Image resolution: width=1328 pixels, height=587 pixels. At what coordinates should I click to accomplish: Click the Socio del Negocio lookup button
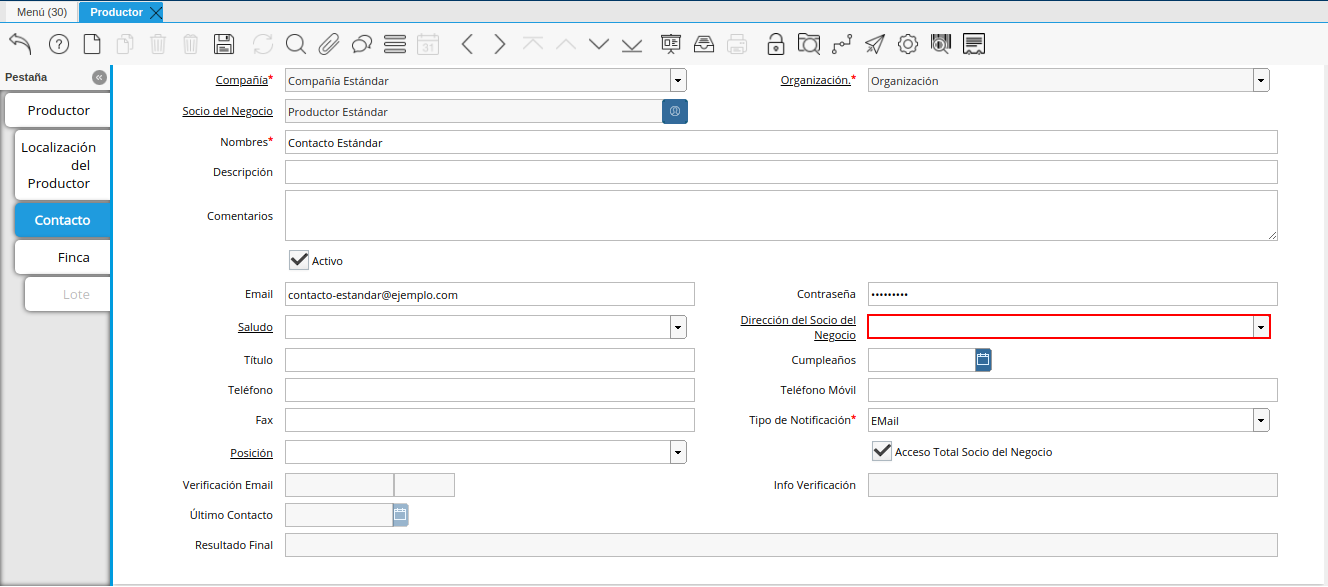(x=675, y=112)
